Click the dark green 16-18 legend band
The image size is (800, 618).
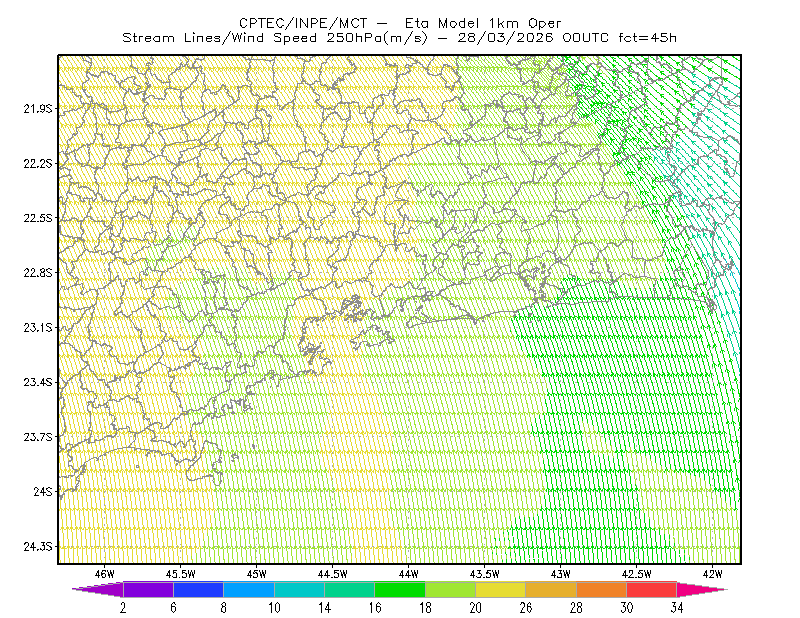(x=400, y=589)
